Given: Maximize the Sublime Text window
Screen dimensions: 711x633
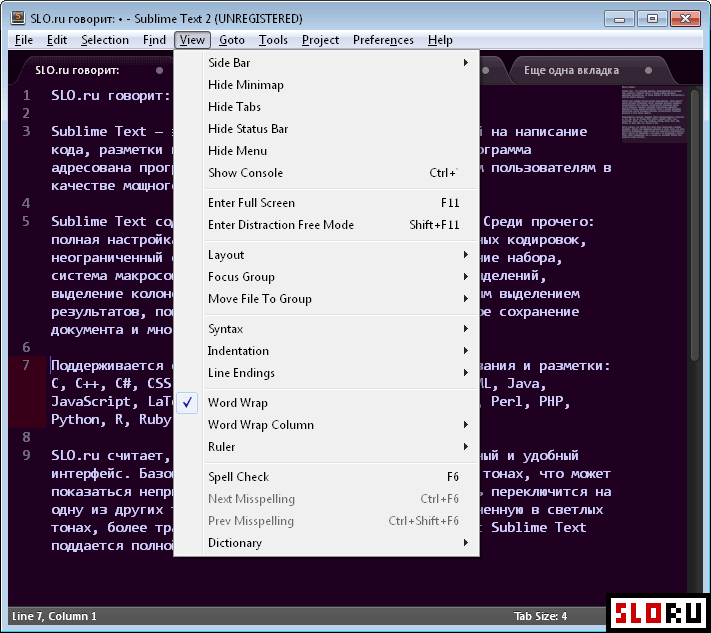Looking at the screenshot, I should click(652, 19).
